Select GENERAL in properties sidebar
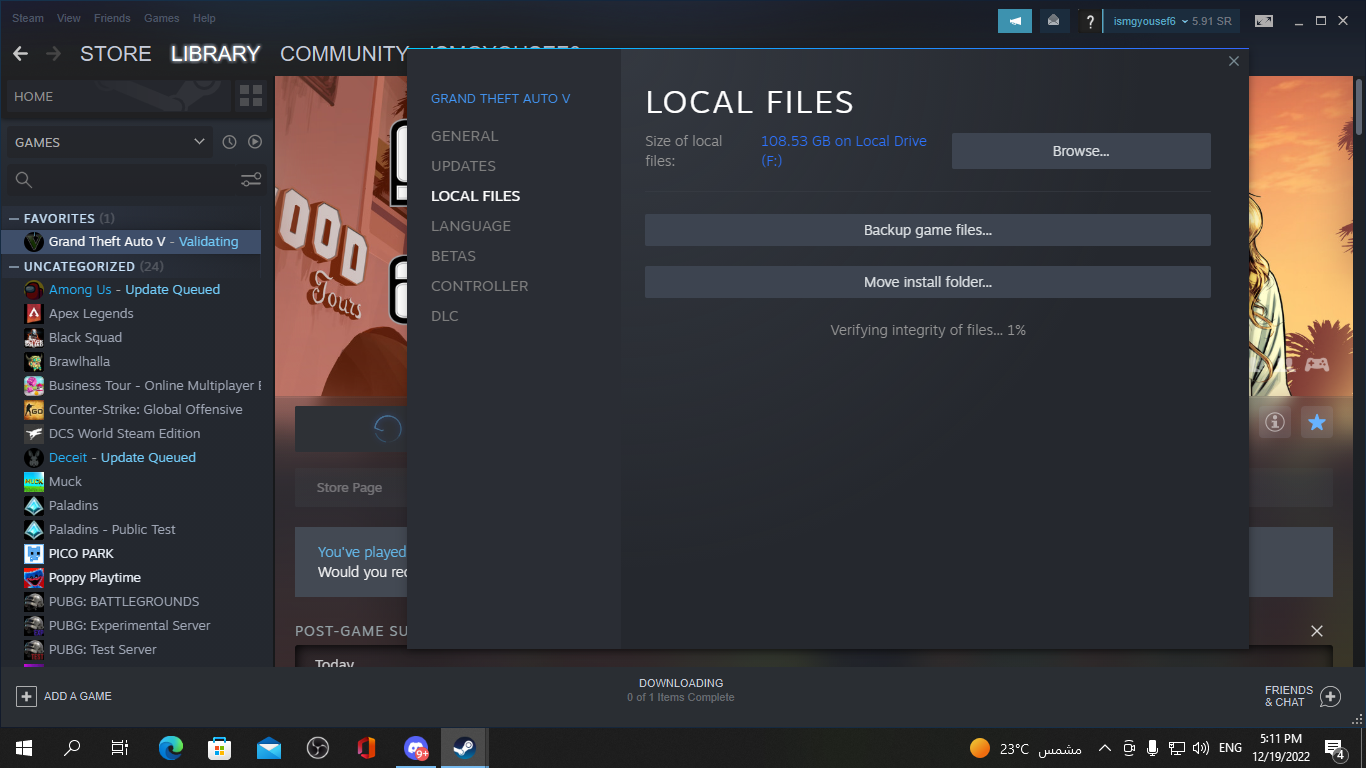Viewport: 1366px width, 768px height. point(465,136)
